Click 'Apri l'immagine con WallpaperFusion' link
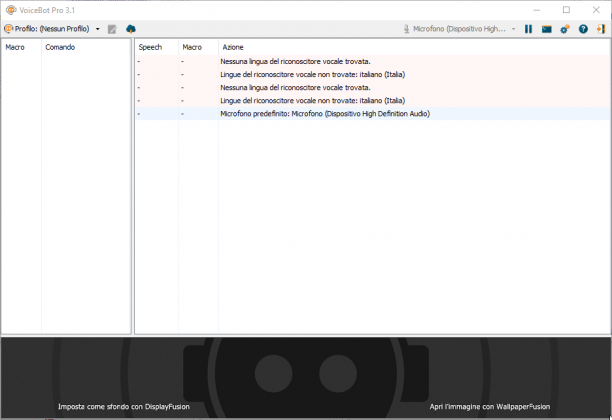 (490, 406)
